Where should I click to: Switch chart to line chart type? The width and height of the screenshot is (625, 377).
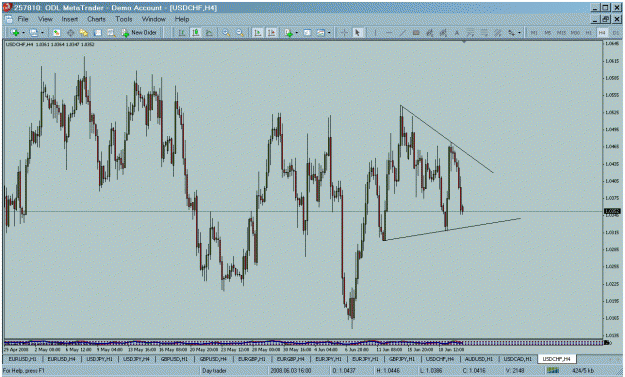pos(209,33)
